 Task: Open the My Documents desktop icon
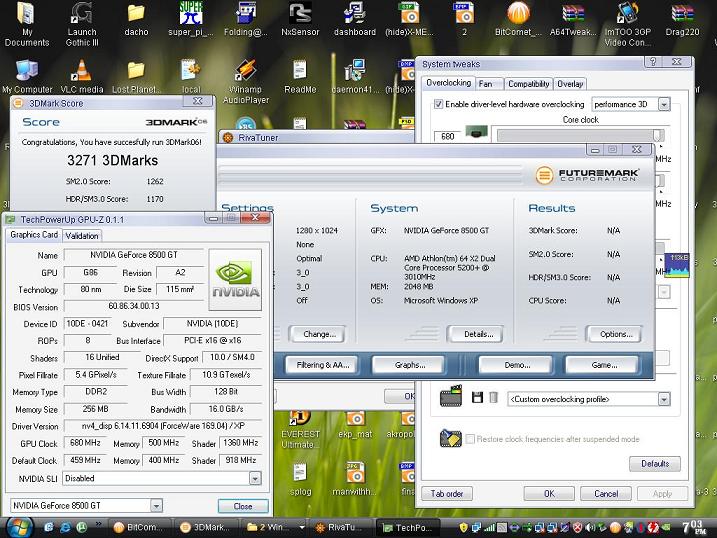click(x=26, y=24)
